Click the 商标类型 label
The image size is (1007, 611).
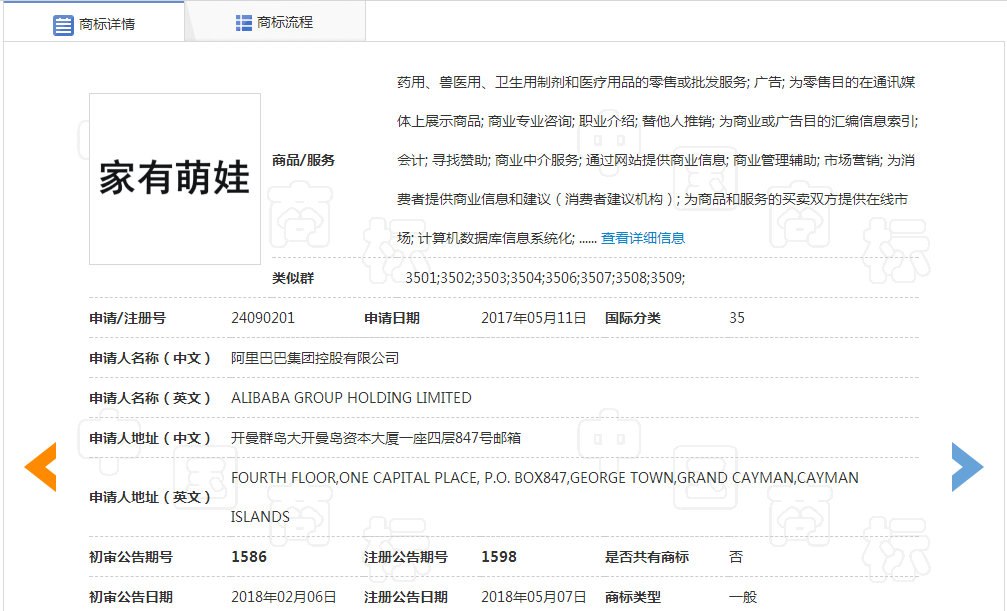tap(633, 597)
